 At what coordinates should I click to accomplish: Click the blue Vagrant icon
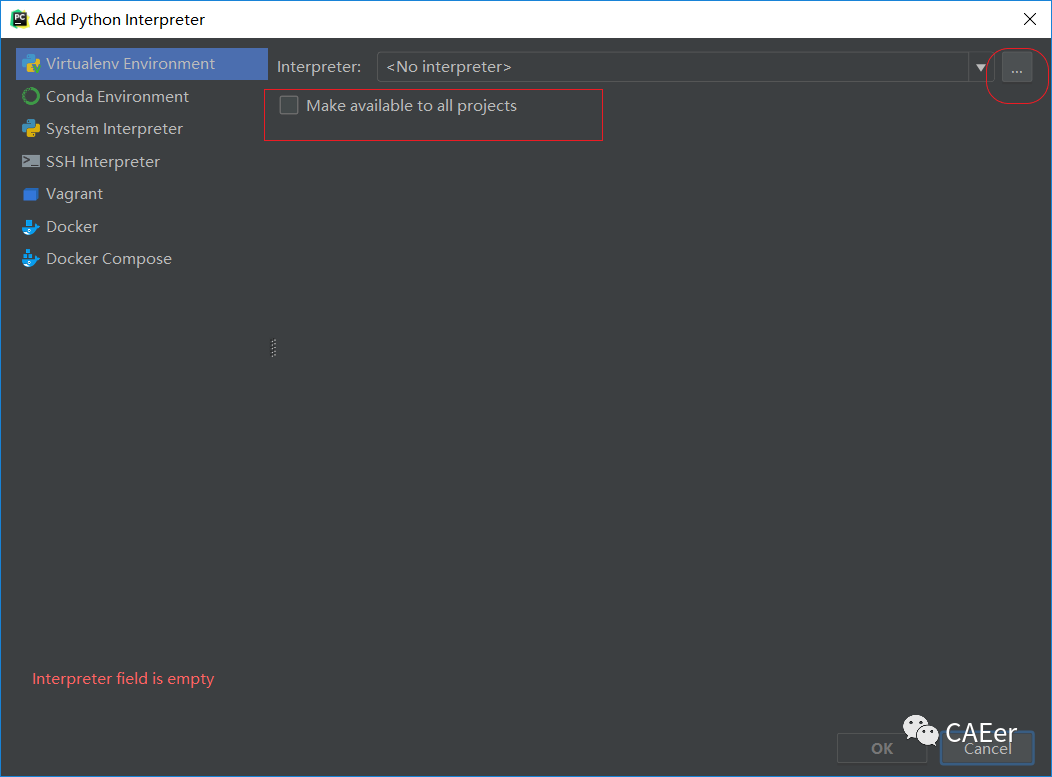(x=31, y=195)
